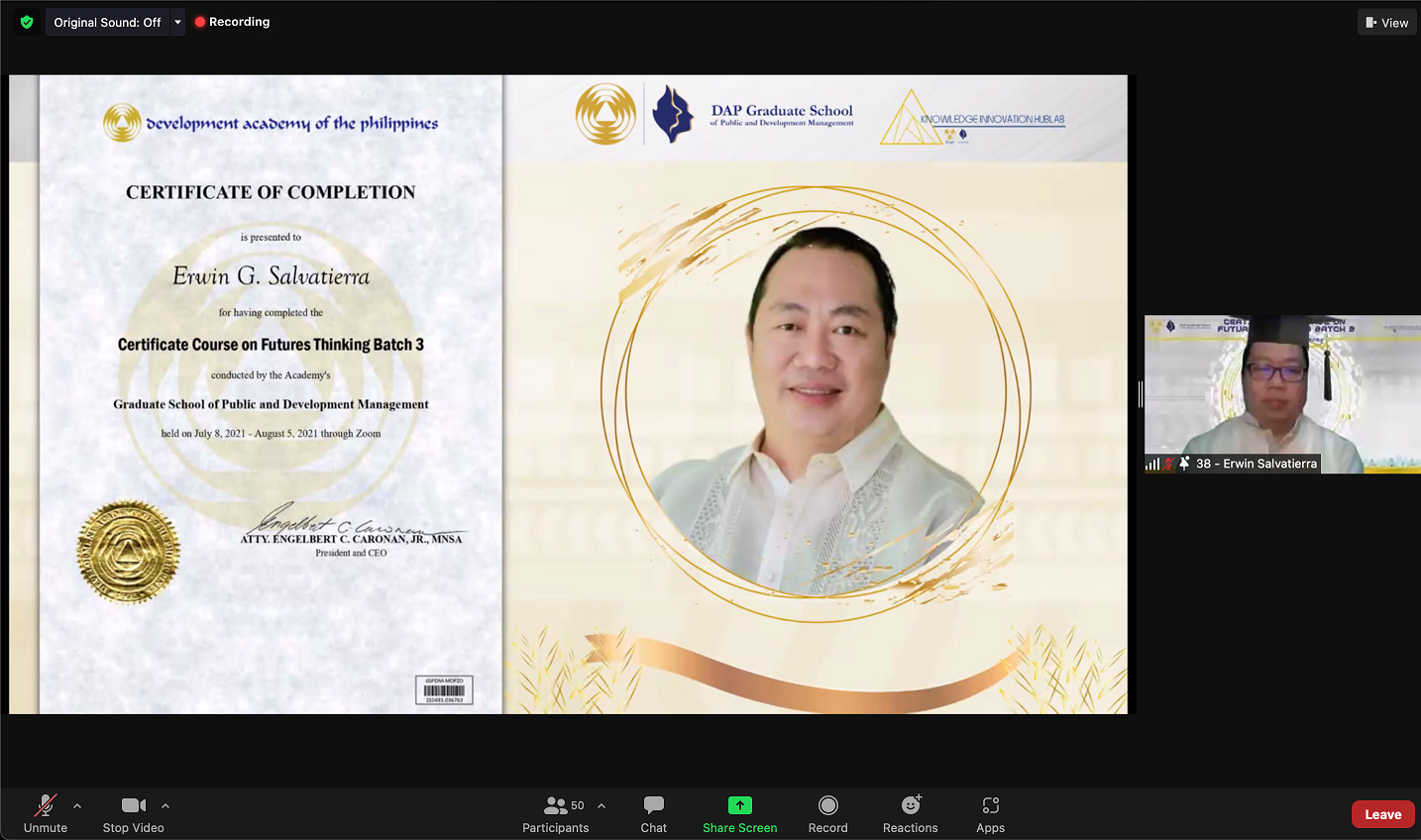This screenshot has height=840, width=1421.
Task: Click the 'held on July 8, 2021' date line
Action: pos(271,434)
